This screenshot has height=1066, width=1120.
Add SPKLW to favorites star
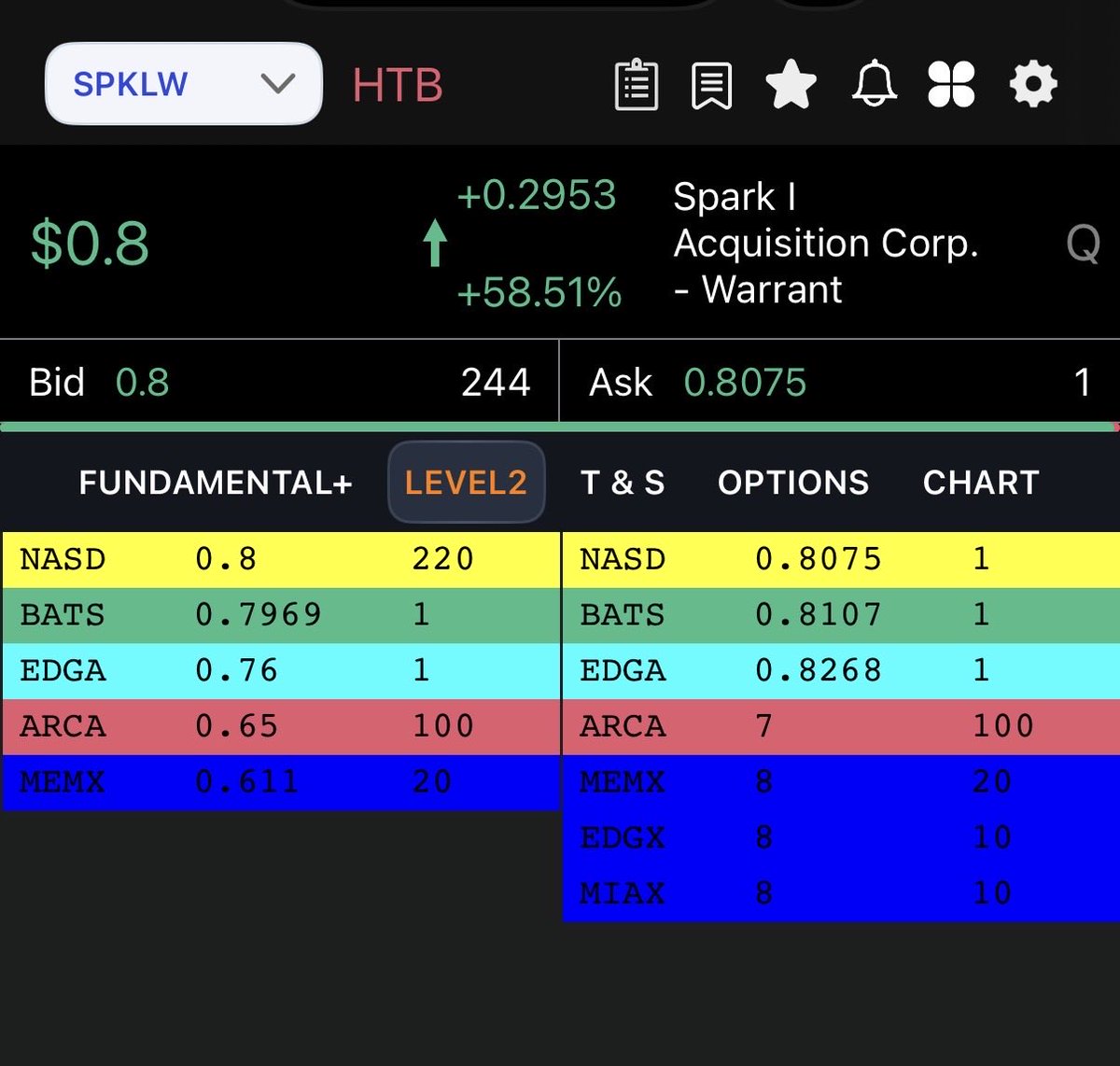point(791,85)
